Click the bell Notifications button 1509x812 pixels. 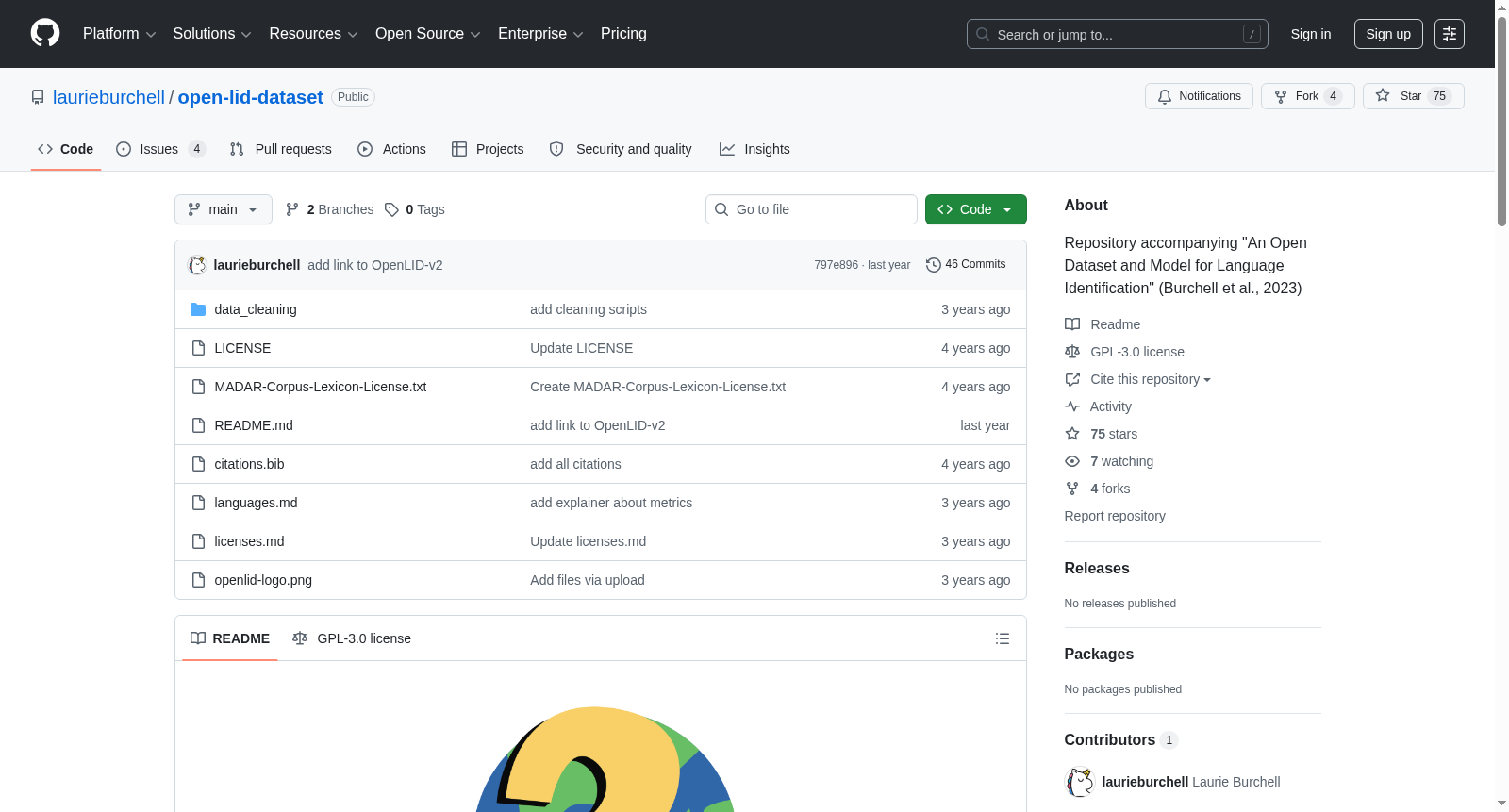click(x=1199, y=96)
